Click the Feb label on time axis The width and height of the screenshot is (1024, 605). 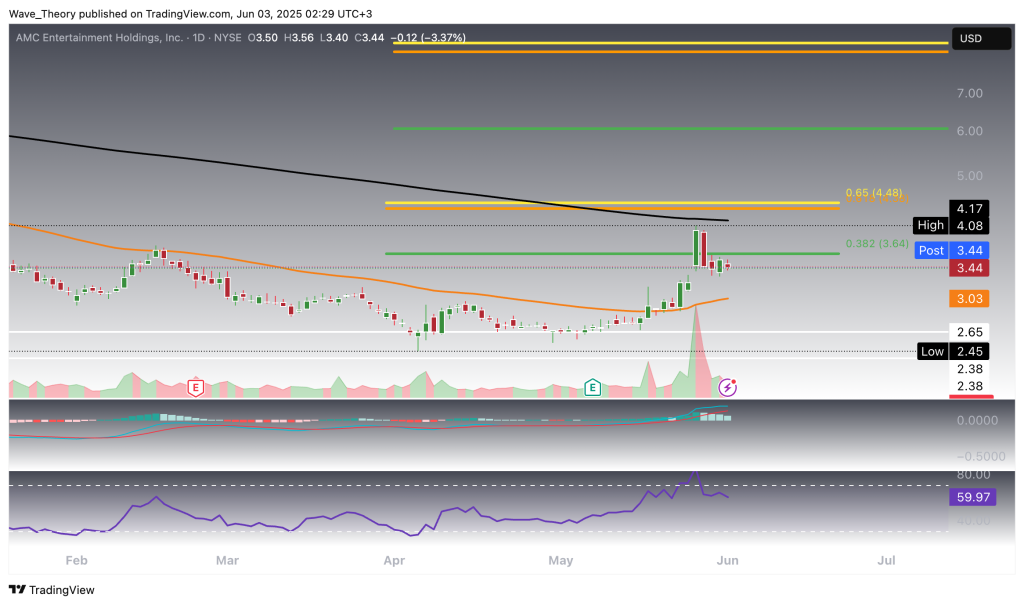click(x=76, y=561)
